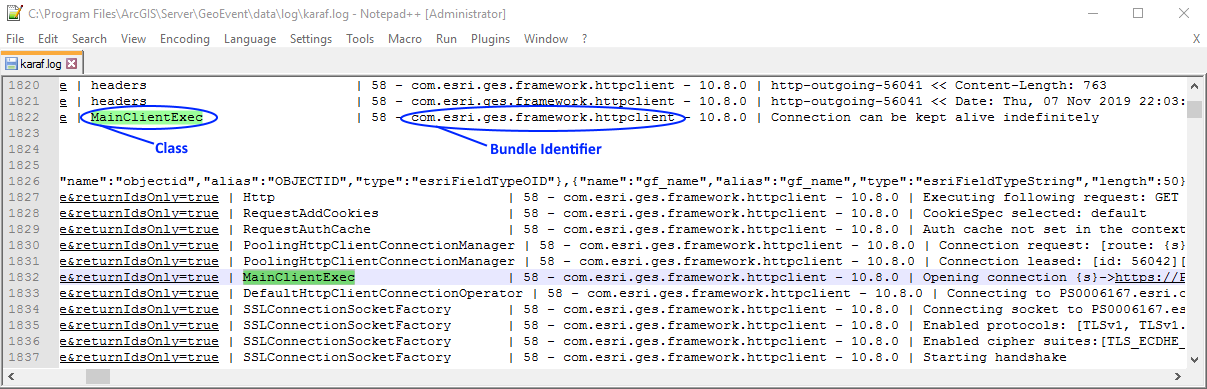The image size is (1207, 389).
Task: Open the Edit menu
Action: [x=48, y=39]
